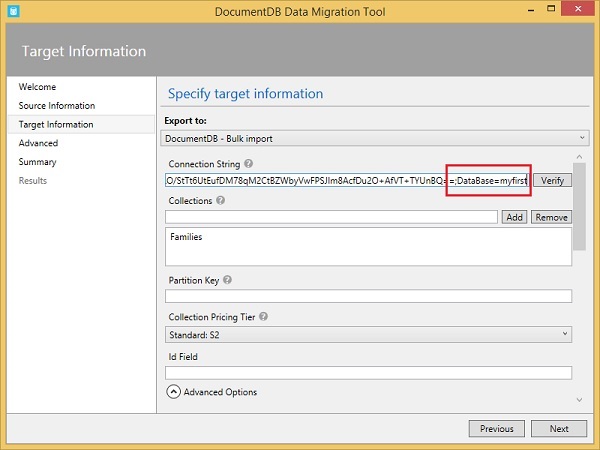Open the Collection Pricing Tier dropdown
The image size is (600, 450).
pos(368,334)
